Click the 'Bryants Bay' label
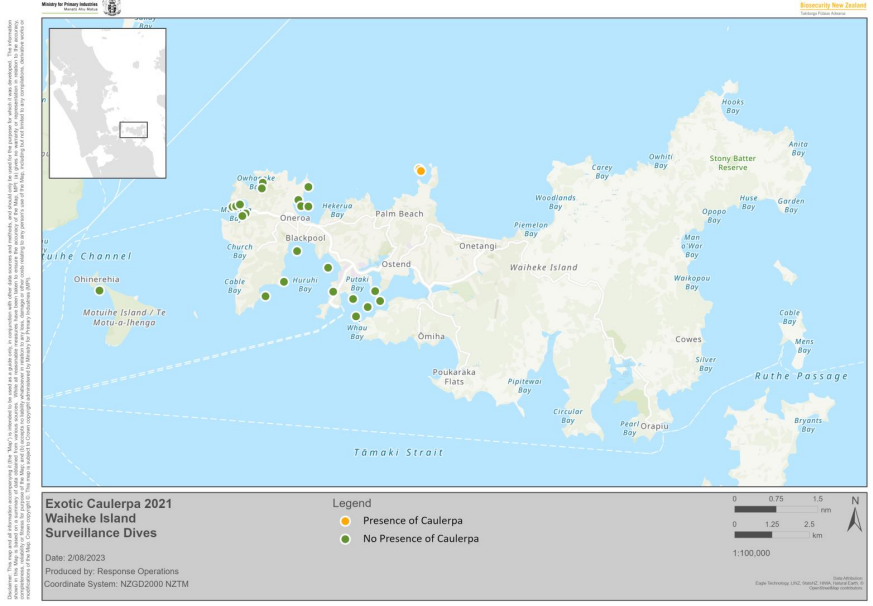 tap(808, 425)
